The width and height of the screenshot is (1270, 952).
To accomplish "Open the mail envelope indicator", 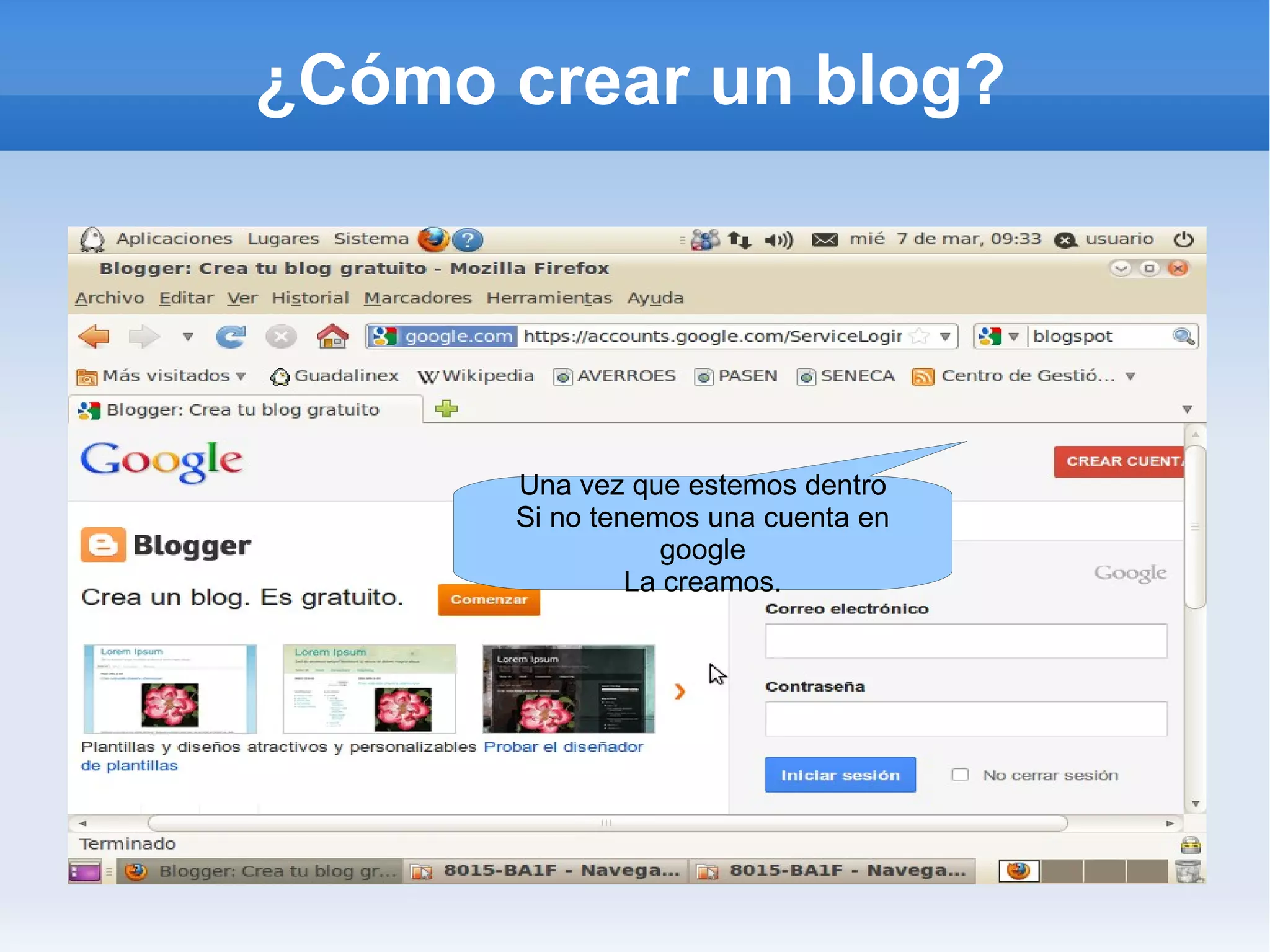I will [825, 239].
